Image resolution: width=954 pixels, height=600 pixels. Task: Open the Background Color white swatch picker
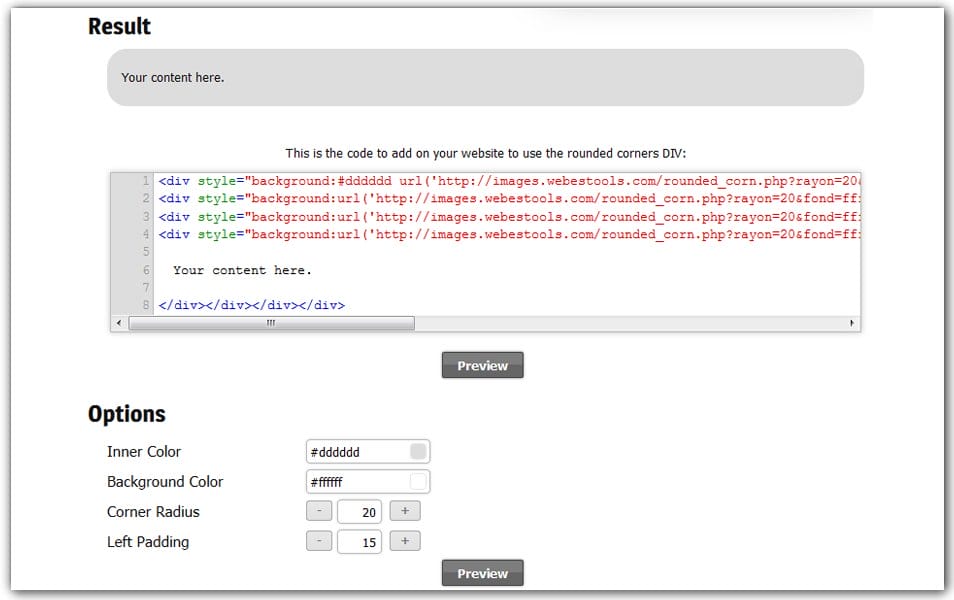418,482
